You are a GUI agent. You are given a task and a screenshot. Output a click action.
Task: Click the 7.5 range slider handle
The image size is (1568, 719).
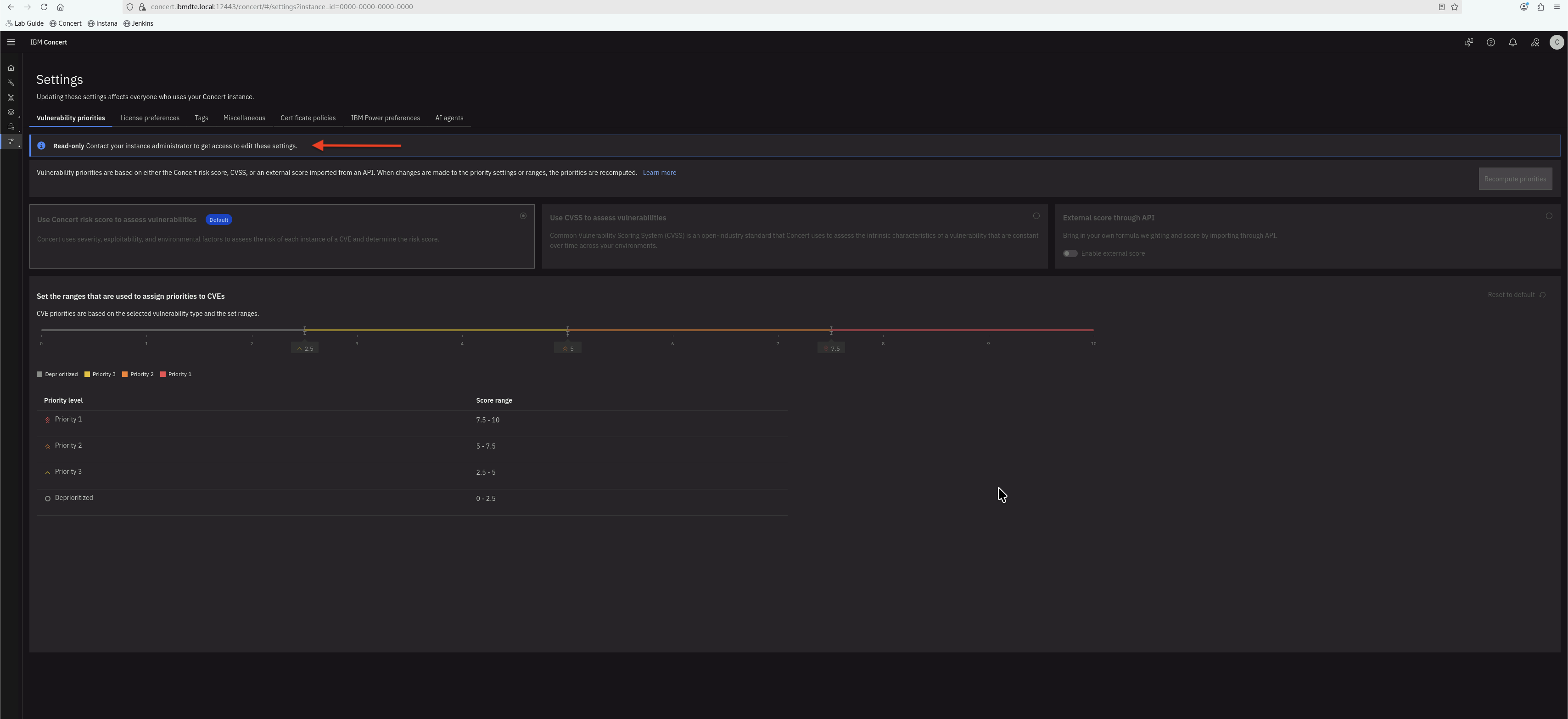tap(831, 330)
